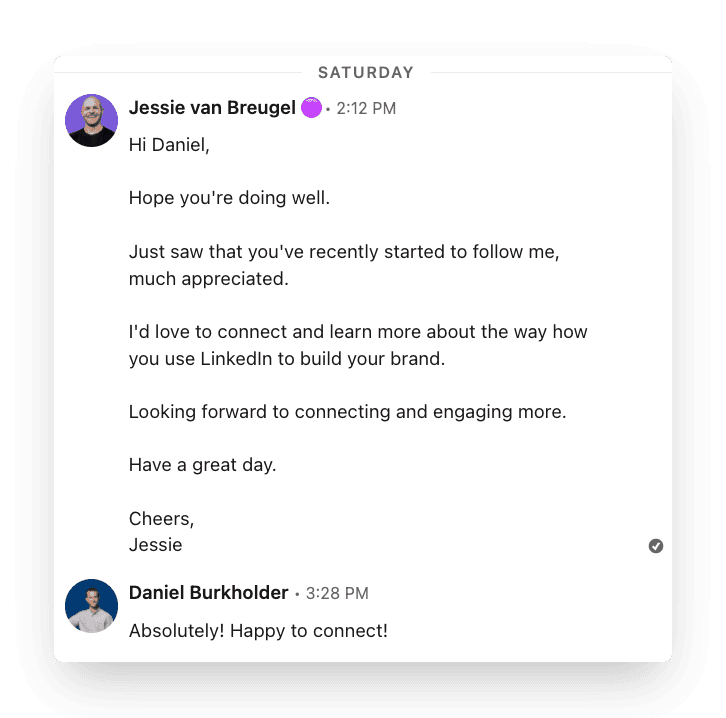Click the 2:12 PM timestamp

[366, 109]
